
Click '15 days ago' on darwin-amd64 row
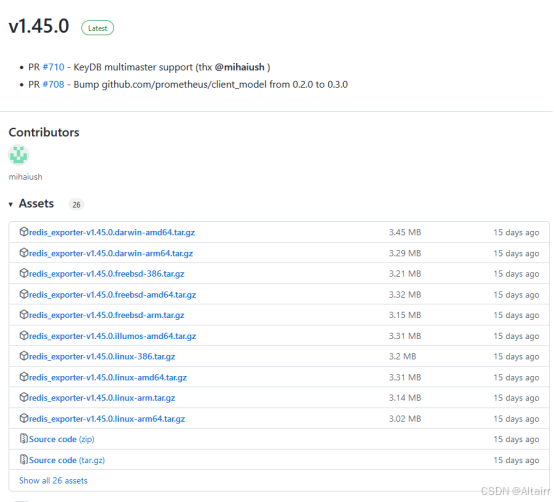click(516, 232)
